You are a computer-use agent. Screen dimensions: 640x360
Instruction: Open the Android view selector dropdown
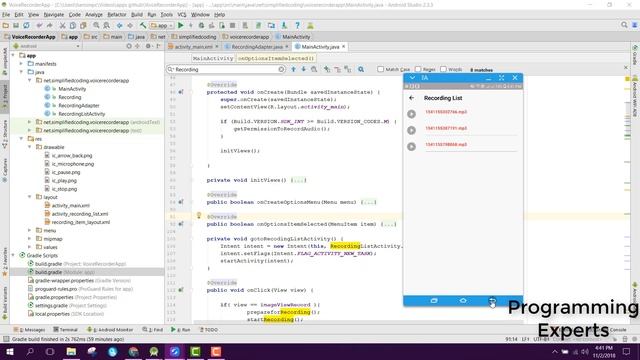[46, 46]
